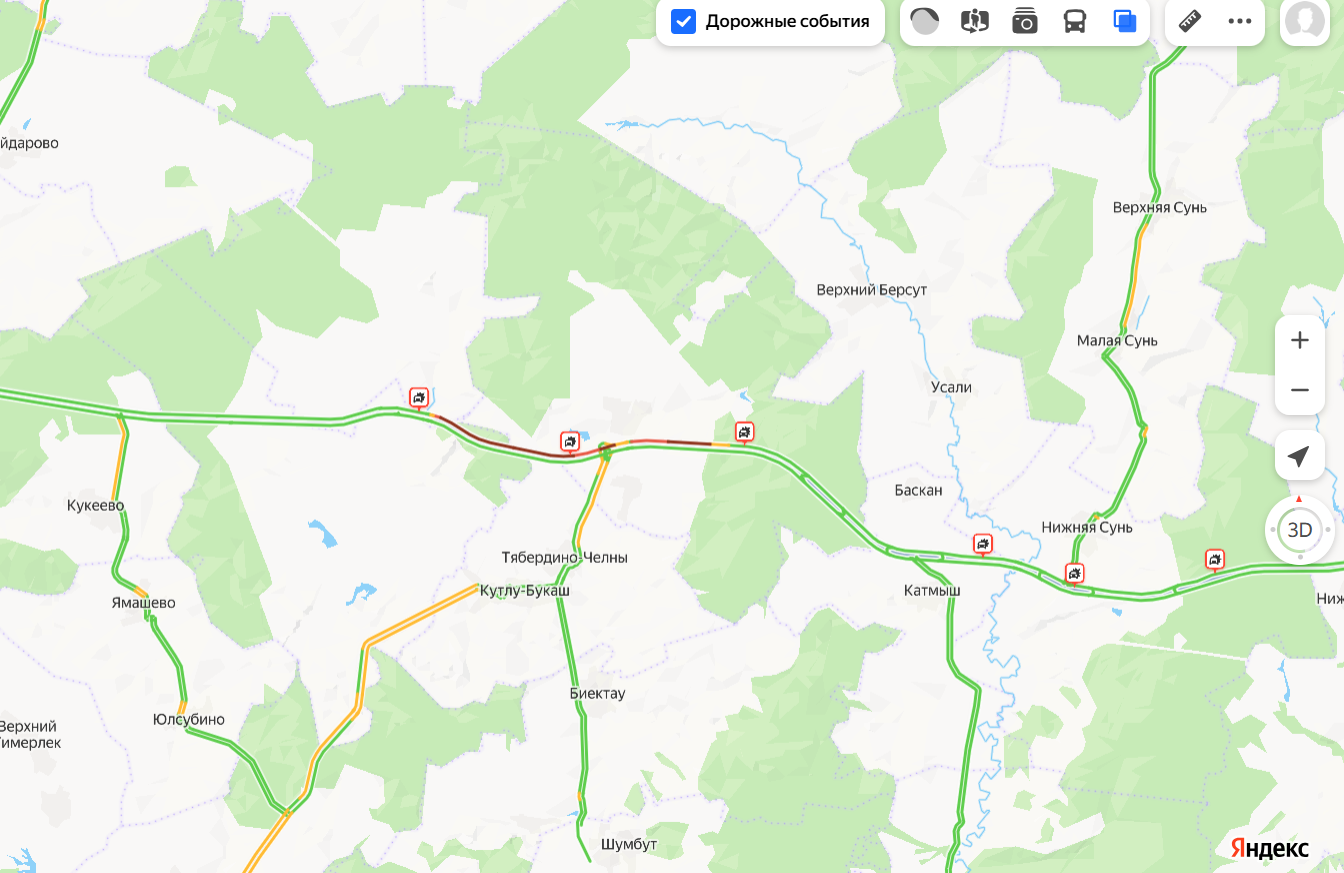The height and width of the screenshot is (873, 1344).
Task: Open the Yandex logo link
Action: pyautogui.click(x=1269, y=848)
